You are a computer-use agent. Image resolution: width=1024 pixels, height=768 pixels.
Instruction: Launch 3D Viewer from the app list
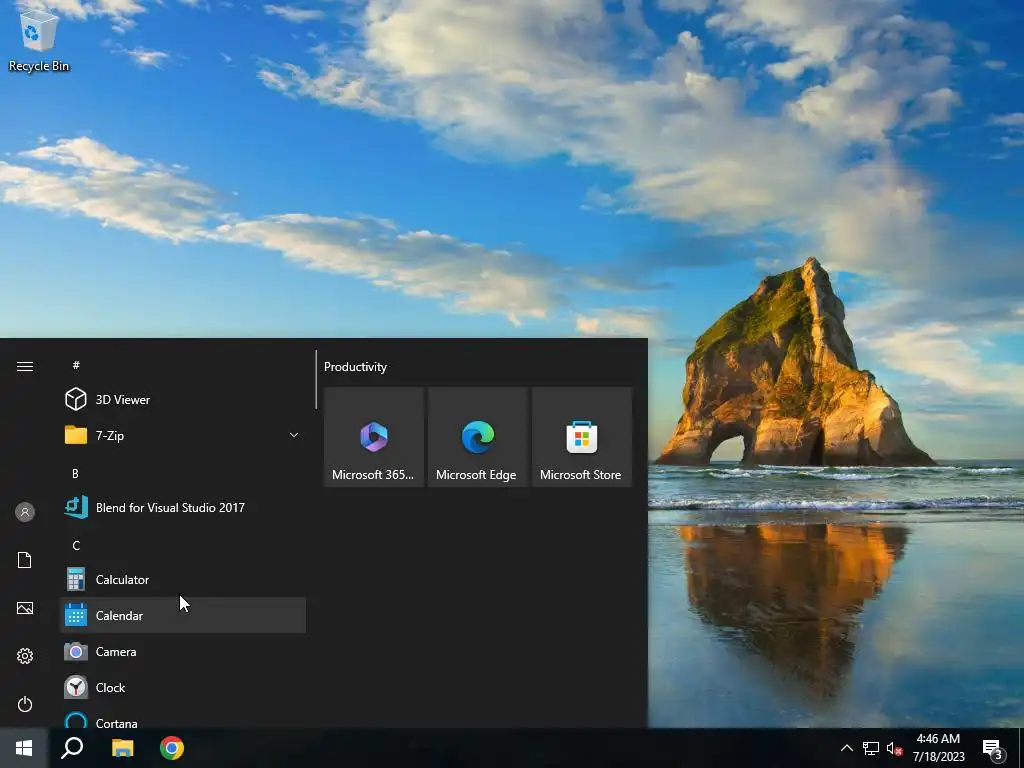click(x=183, y=399)
